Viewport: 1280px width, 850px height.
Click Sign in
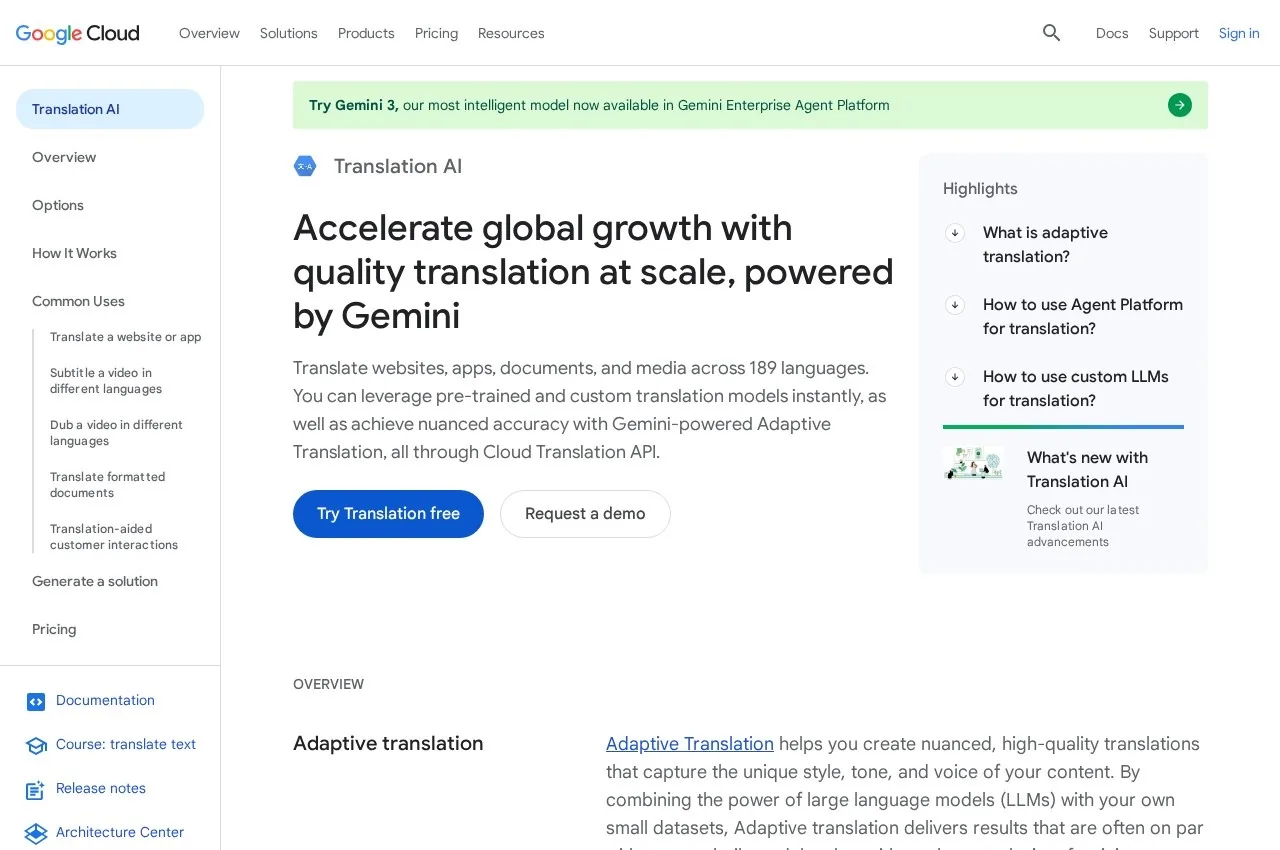[1239, 33]
